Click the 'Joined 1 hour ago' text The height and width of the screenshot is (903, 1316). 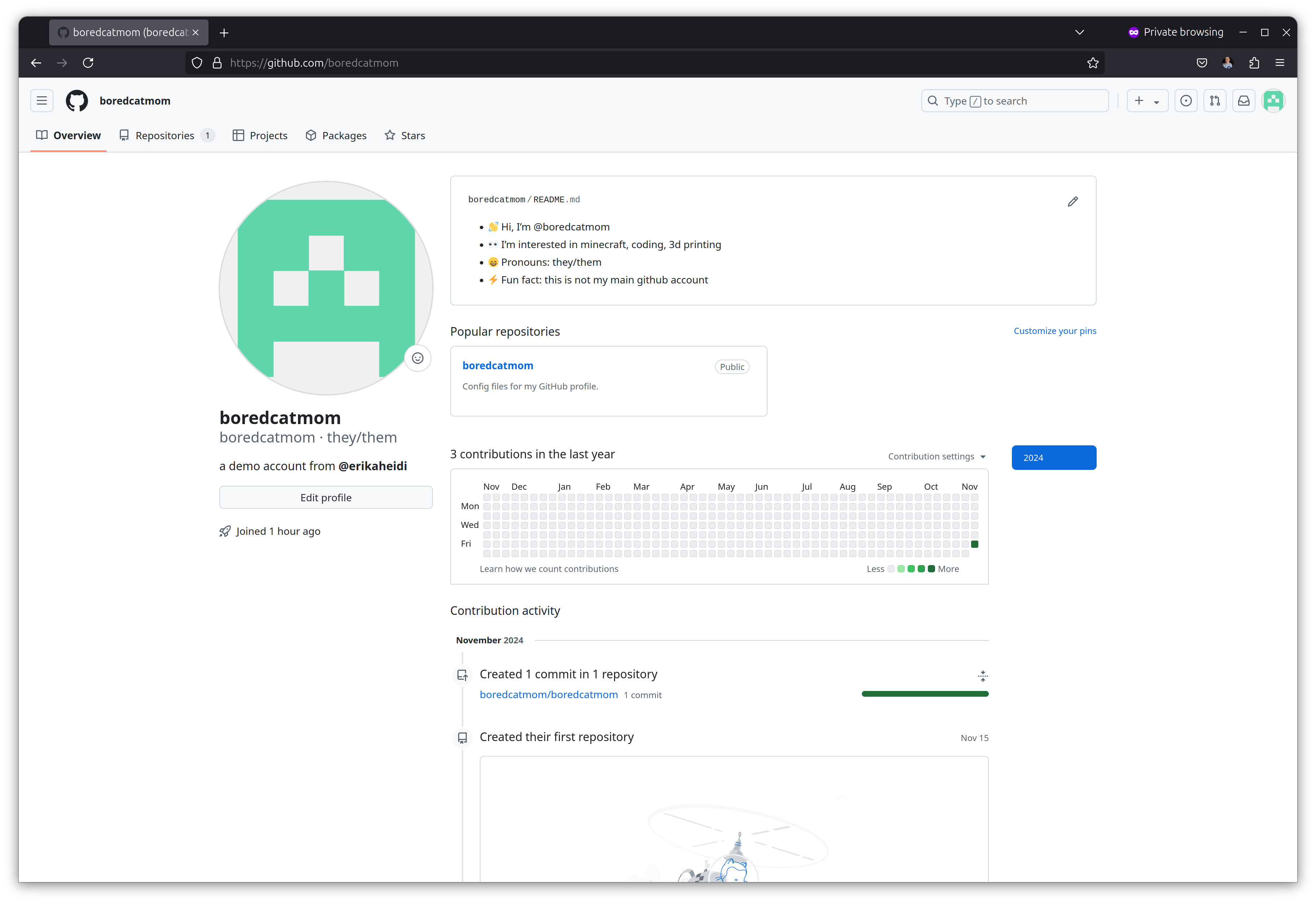pyautogui.click(x=278, y=531)
